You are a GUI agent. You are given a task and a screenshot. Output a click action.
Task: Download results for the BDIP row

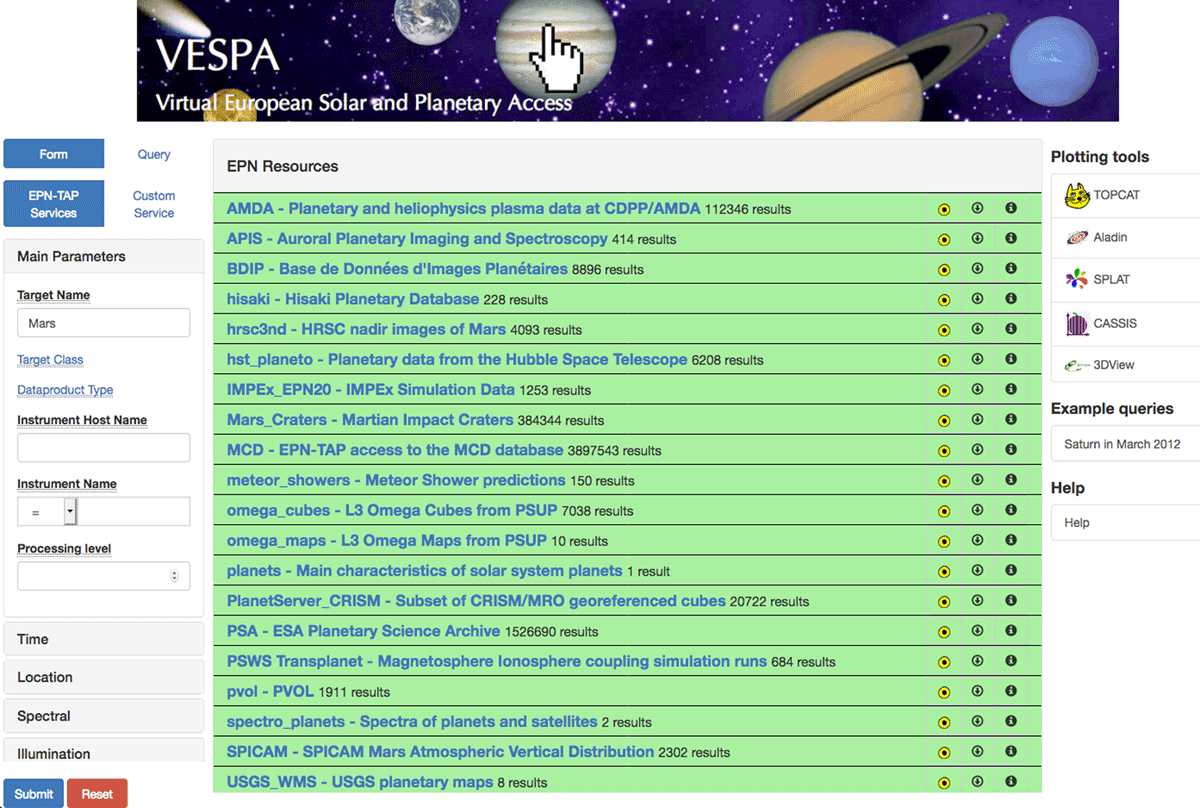point(978,268)
